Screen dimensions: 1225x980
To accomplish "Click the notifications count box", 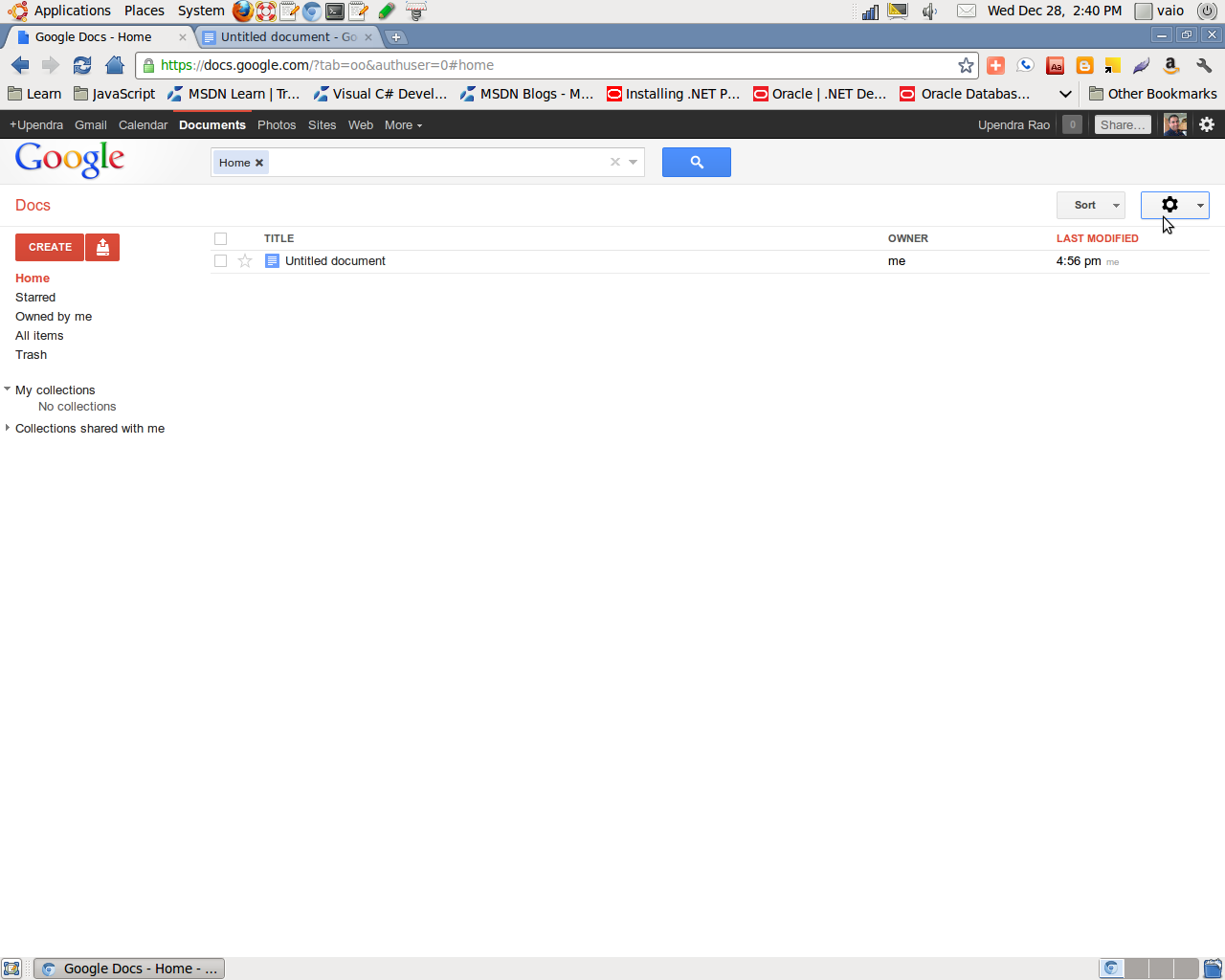I will [1072, 125].
